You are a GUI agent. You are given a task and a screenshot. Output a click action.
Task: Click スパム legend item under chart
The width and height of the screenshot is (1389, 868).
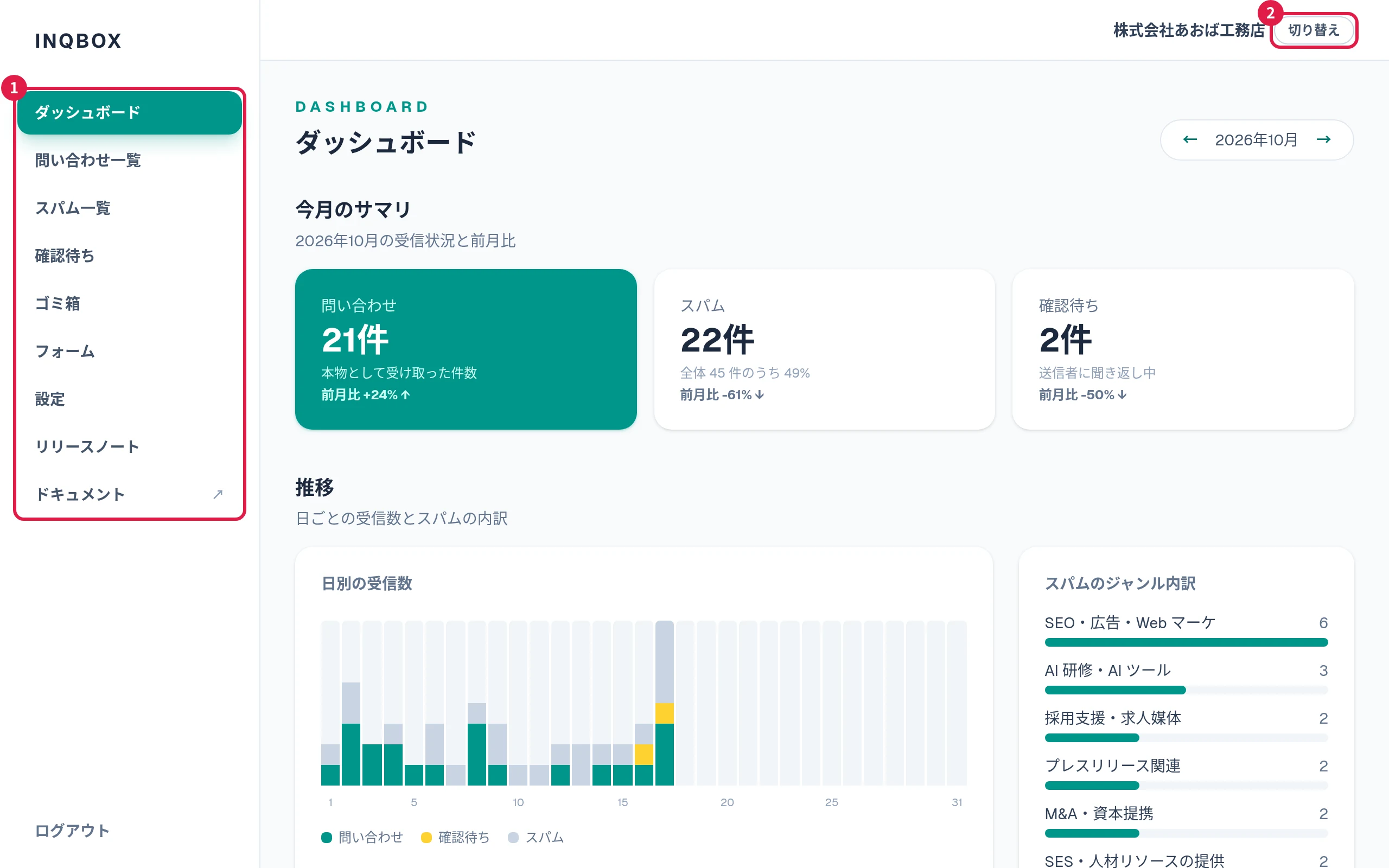(536, 838)
